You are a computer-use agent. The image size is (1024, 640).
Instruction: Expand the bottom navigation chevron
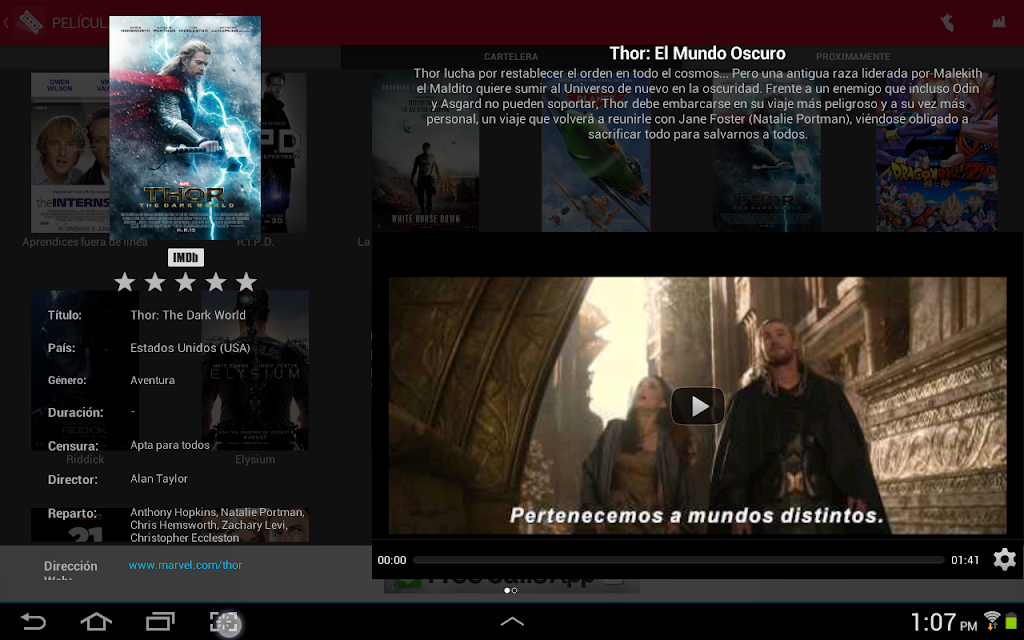click(x=512, y=621)
